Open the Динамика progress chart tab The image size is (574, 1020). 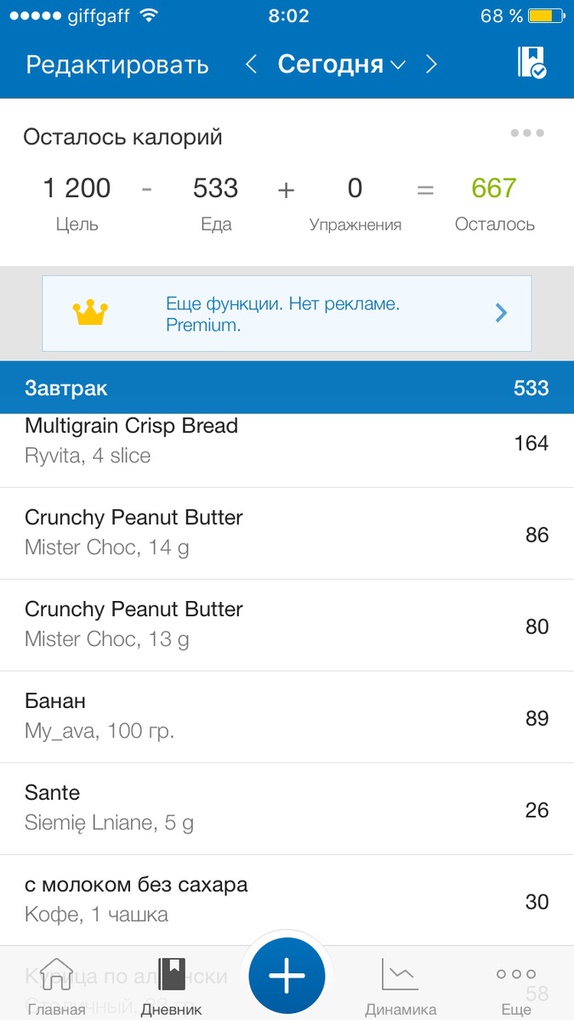click(400, 987)
